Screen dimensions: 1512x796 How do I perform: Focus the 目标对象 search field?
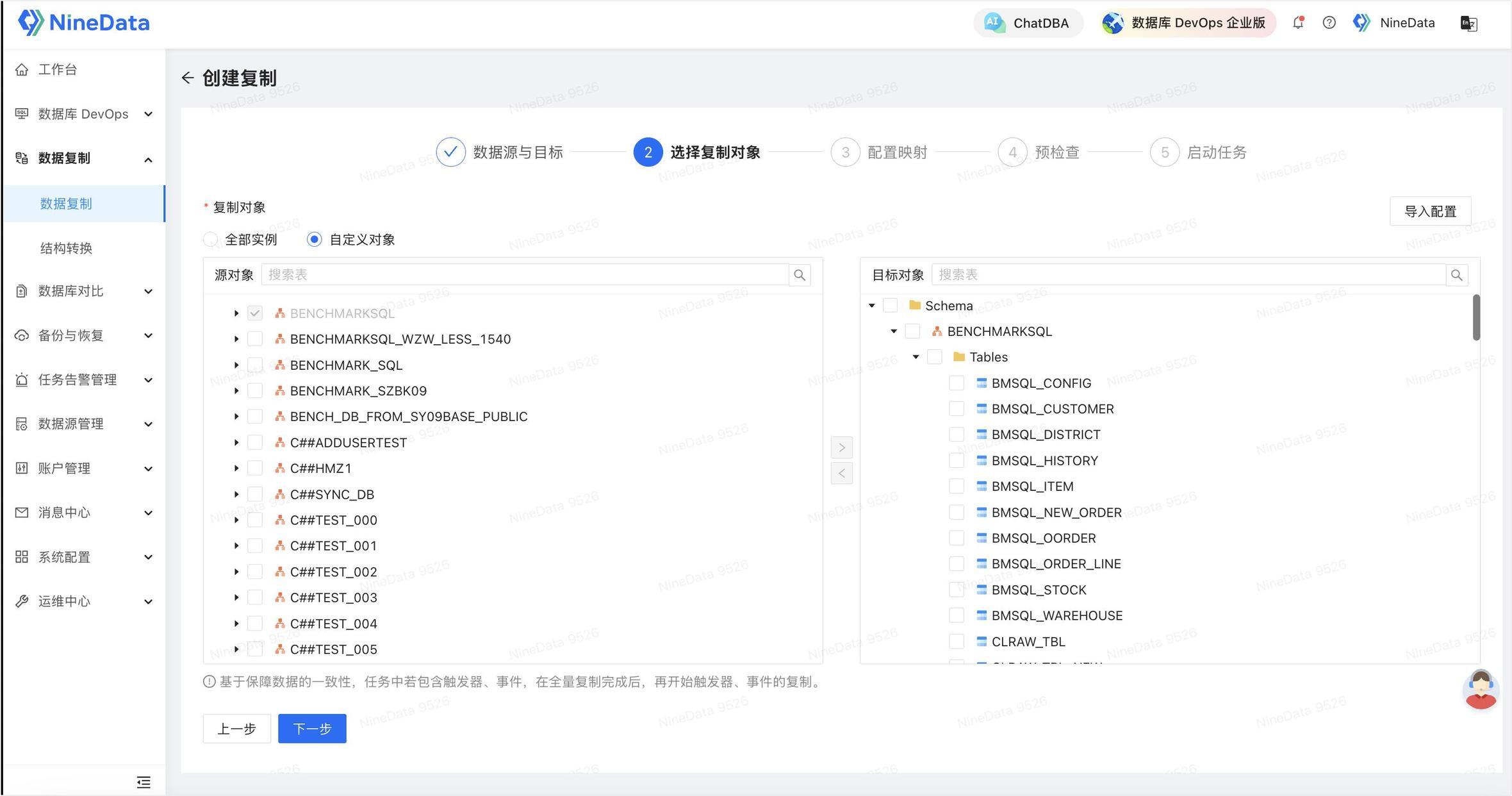(x=1188, y=274)
